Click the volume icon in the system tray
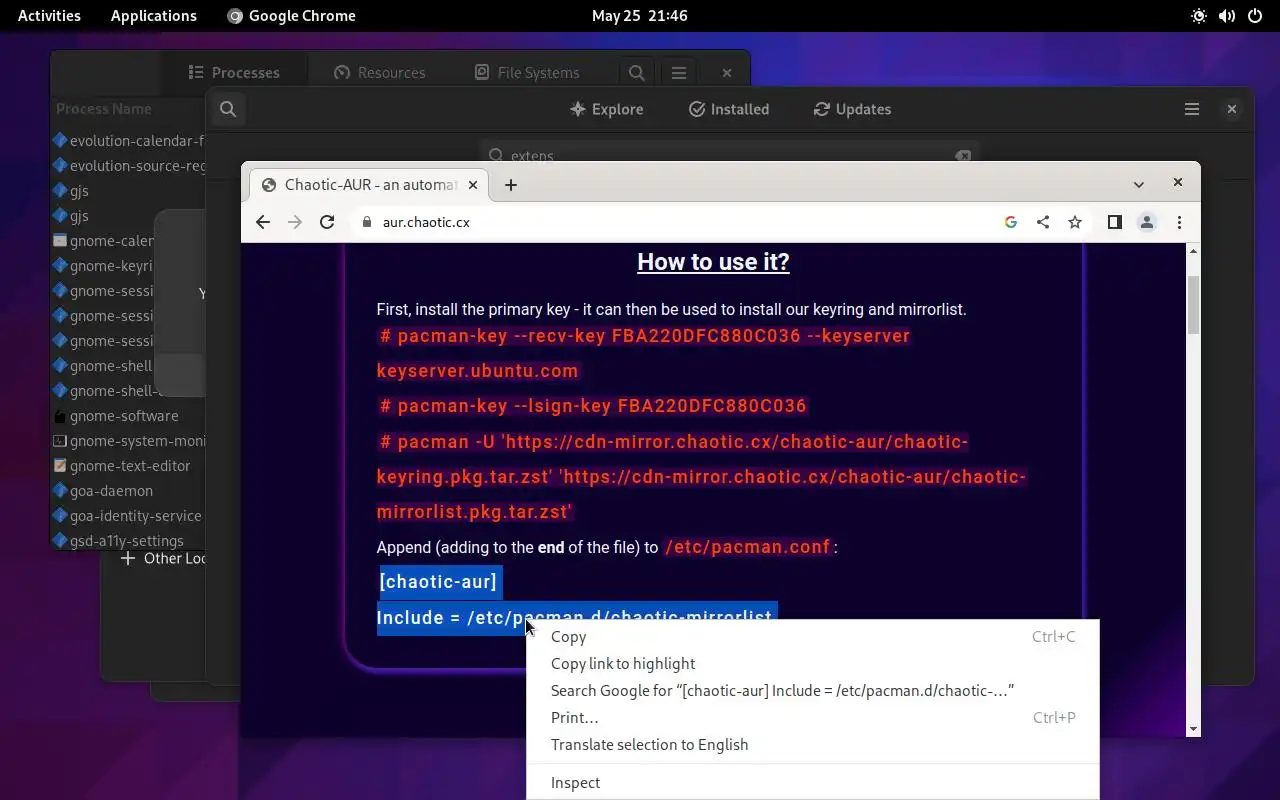 (x=1227, y=15)
